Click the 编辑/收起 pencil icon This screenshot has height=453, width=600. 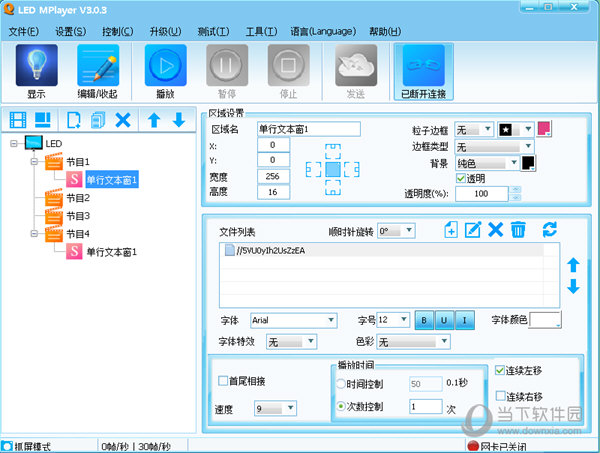98,65
